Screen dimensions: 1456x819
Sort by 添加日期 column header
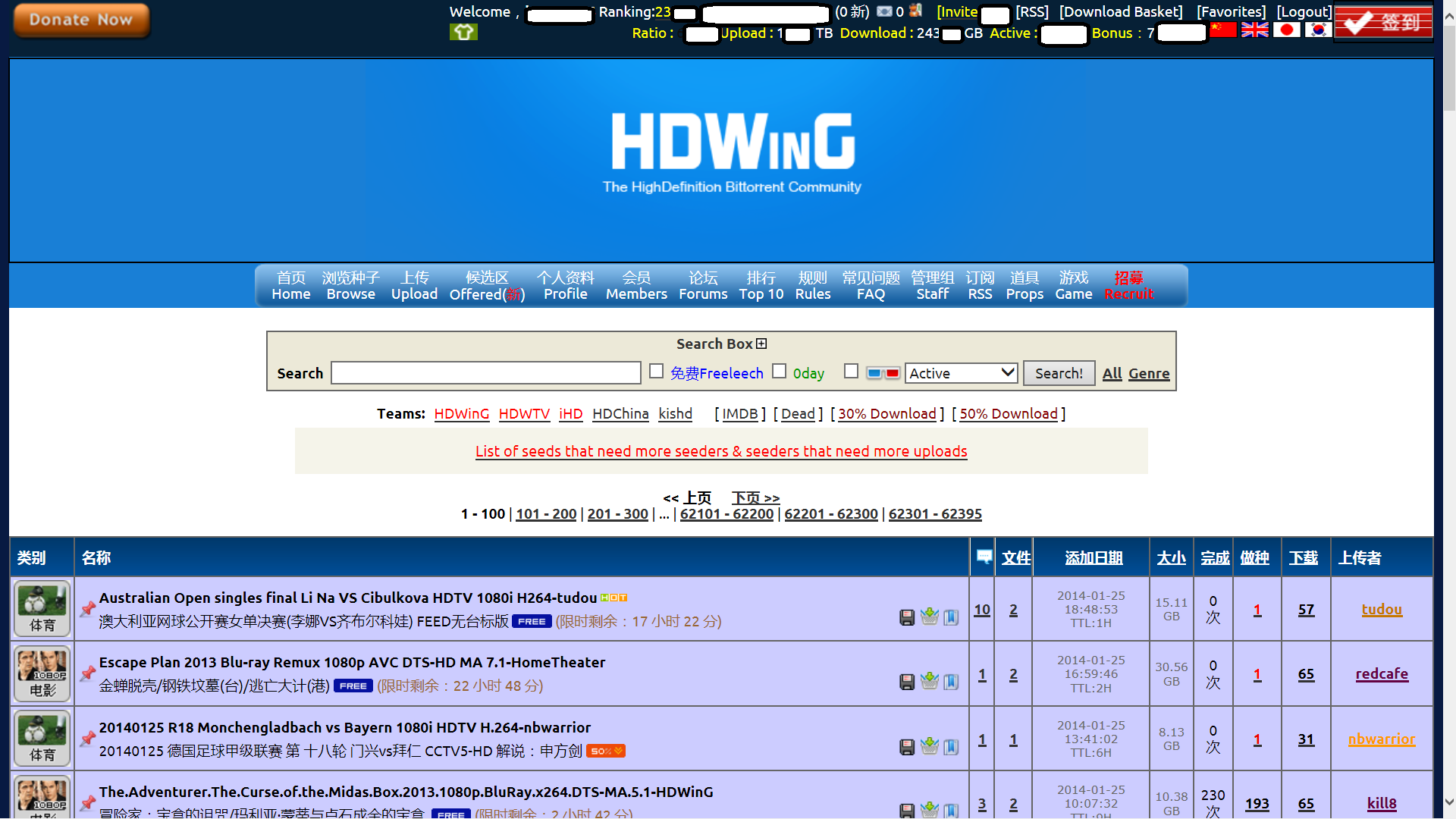click(1094, 558)
